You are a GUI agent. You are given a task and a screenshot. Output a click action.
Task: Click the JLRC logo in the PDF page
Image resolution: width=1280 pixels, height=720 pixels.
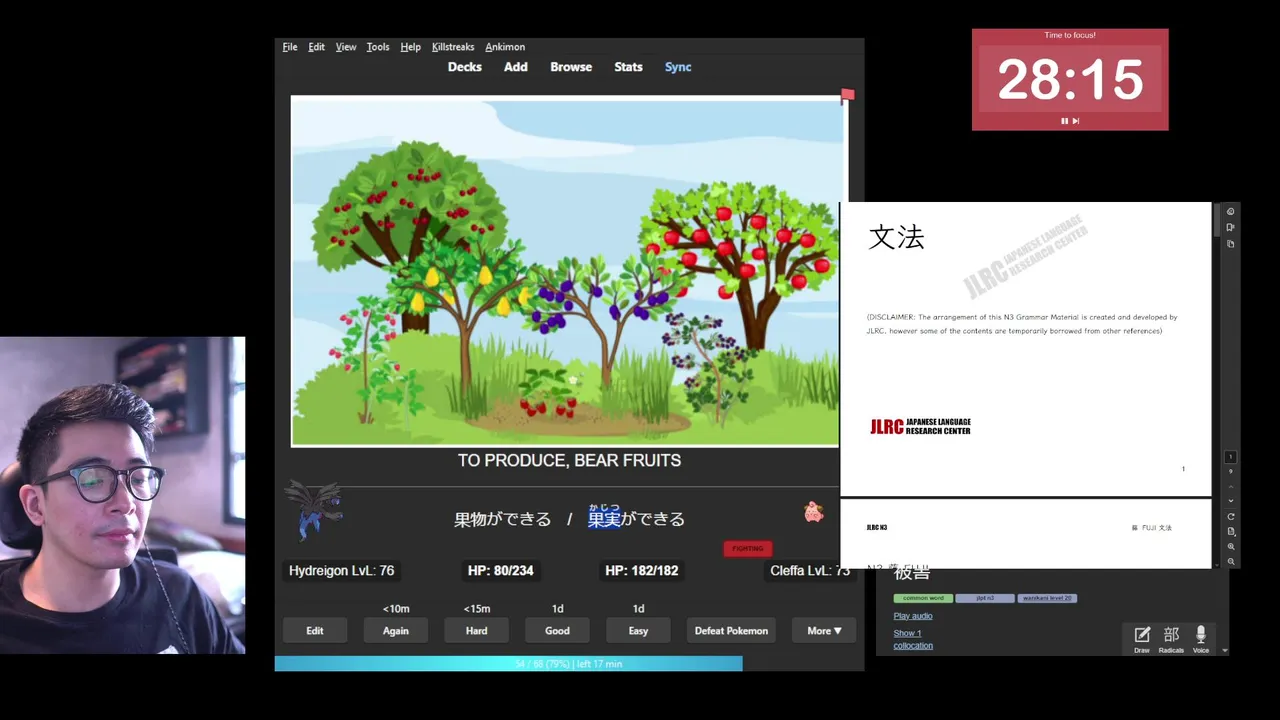point(920,427)
